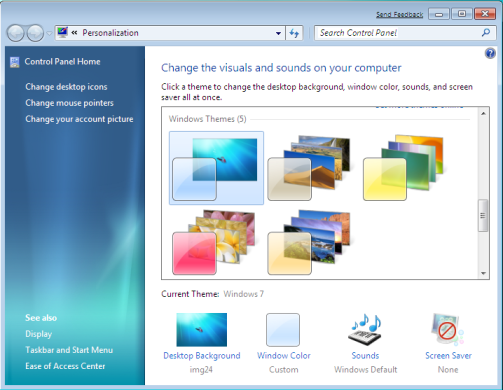Click the refresh button next to address bar
Screen dimensions: 503x390
[294, 33]
